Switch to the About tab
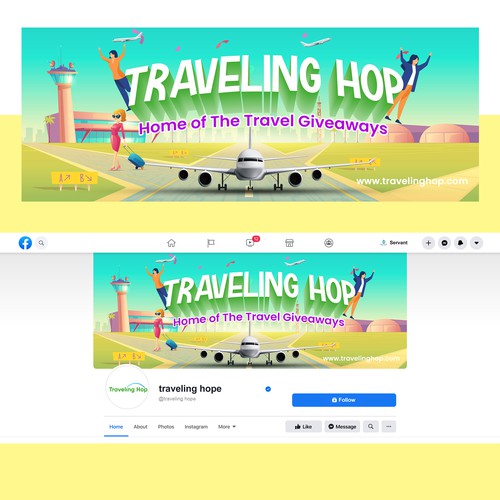The width and height of the screenshot is (500, 500). 140,427
